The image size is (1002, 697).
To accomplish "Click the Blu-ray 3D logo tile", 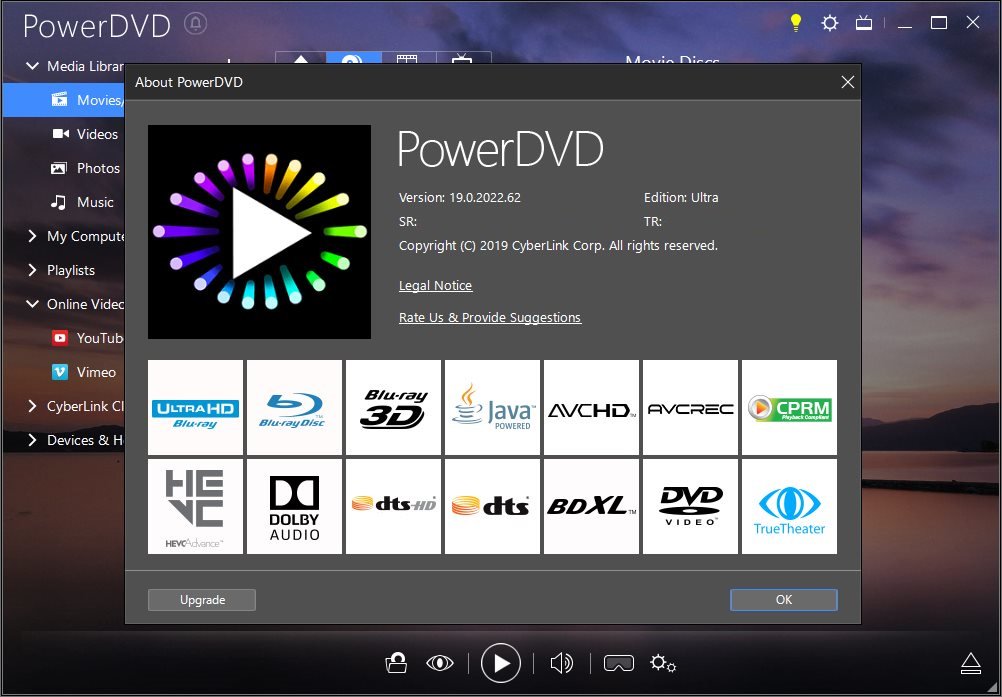I will 394,407.
